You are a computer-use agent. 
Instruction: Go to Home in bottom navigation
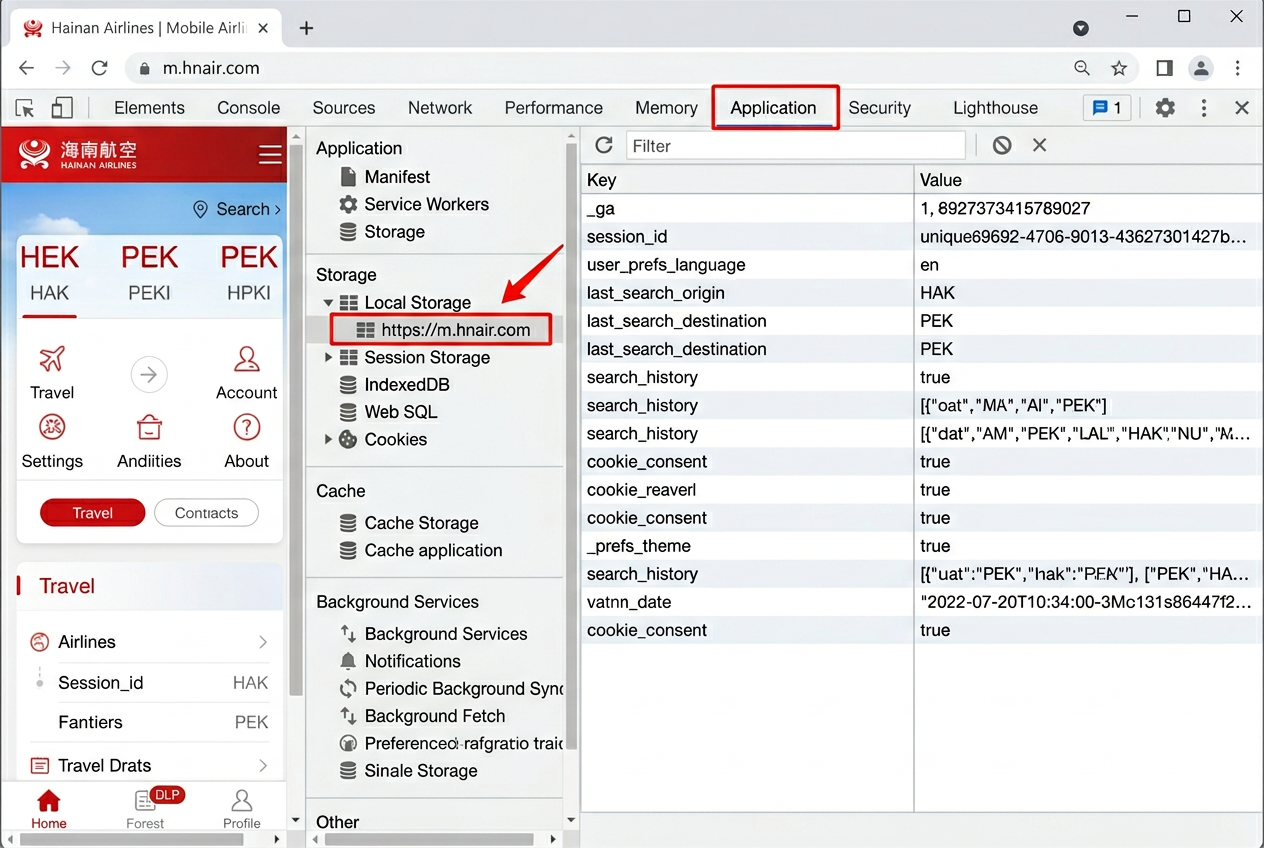coord(48,809)
